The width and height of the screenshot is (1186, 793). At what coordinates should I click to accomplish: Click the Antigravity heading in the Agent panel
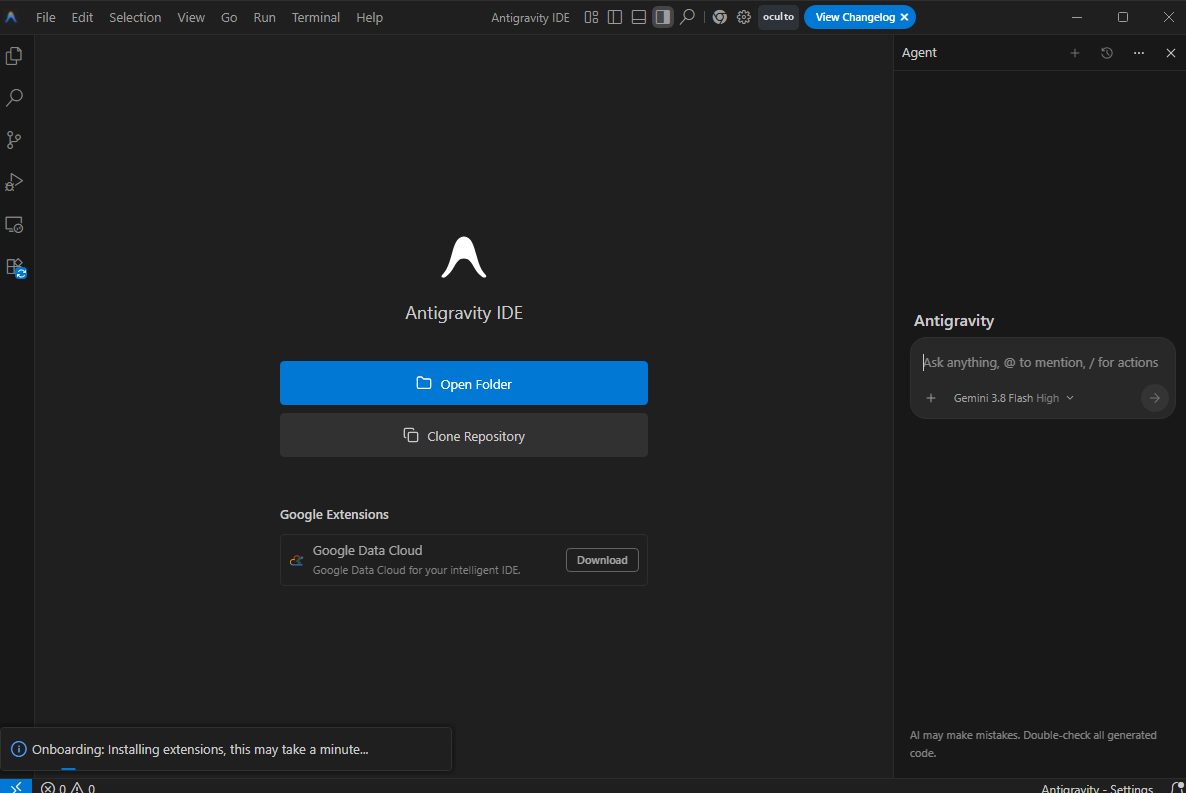tap(954, 321)
